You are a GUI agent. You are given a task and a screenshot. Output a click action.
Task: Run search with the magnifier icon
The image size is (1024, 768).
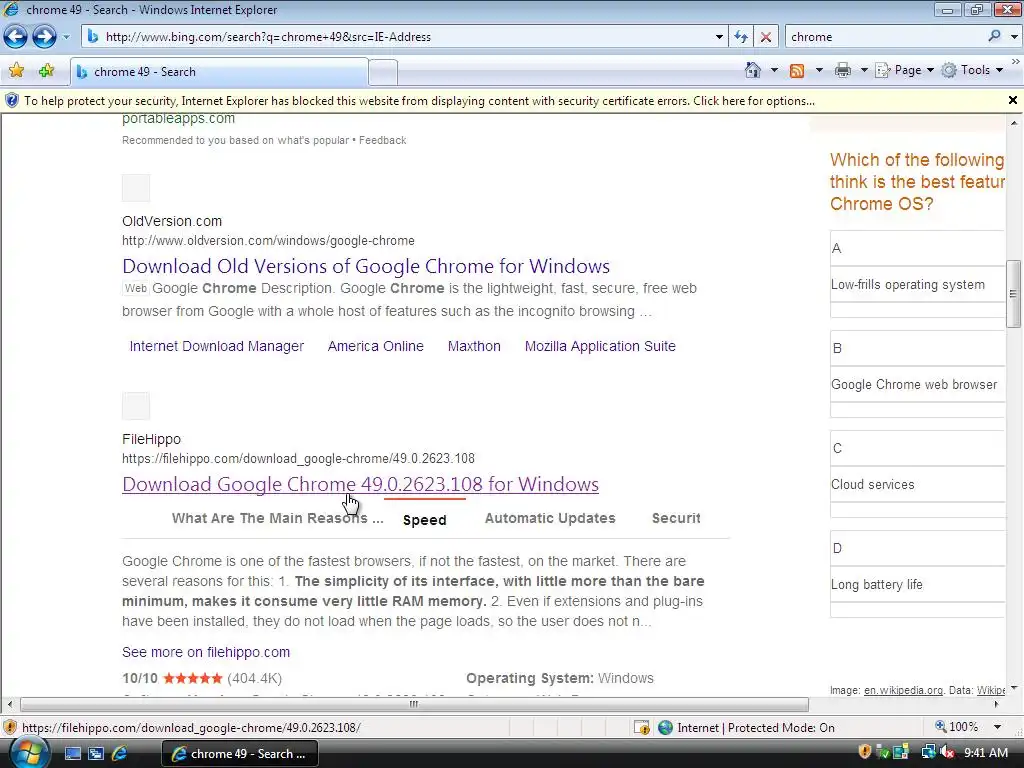point(995,36)
